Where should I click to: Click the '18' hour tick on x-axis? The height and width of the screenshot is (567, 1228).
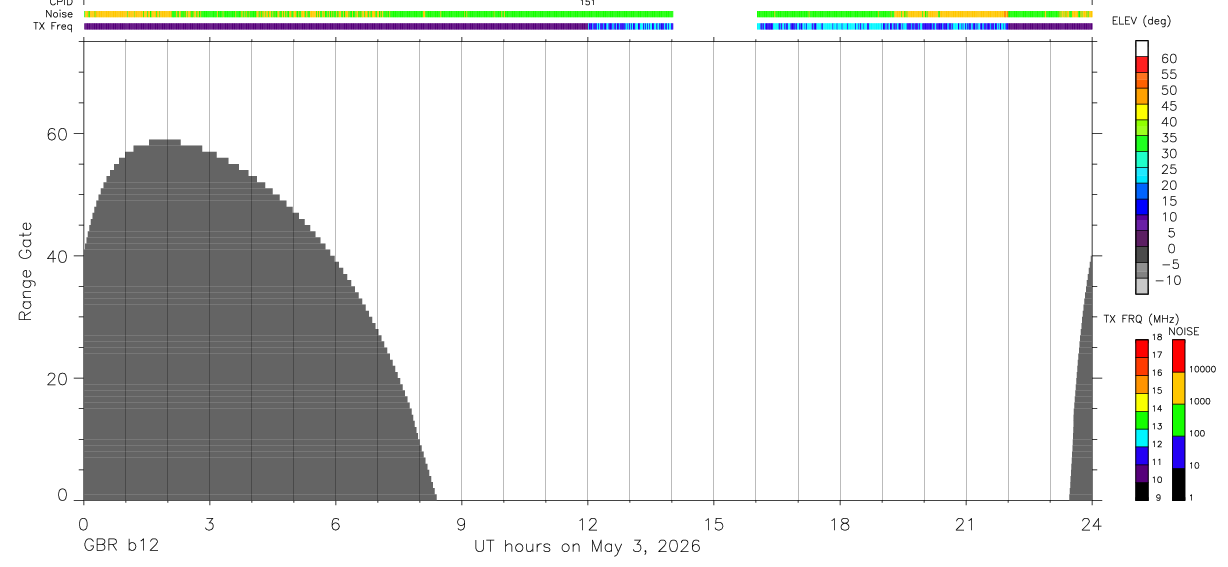tap(839, 524)
